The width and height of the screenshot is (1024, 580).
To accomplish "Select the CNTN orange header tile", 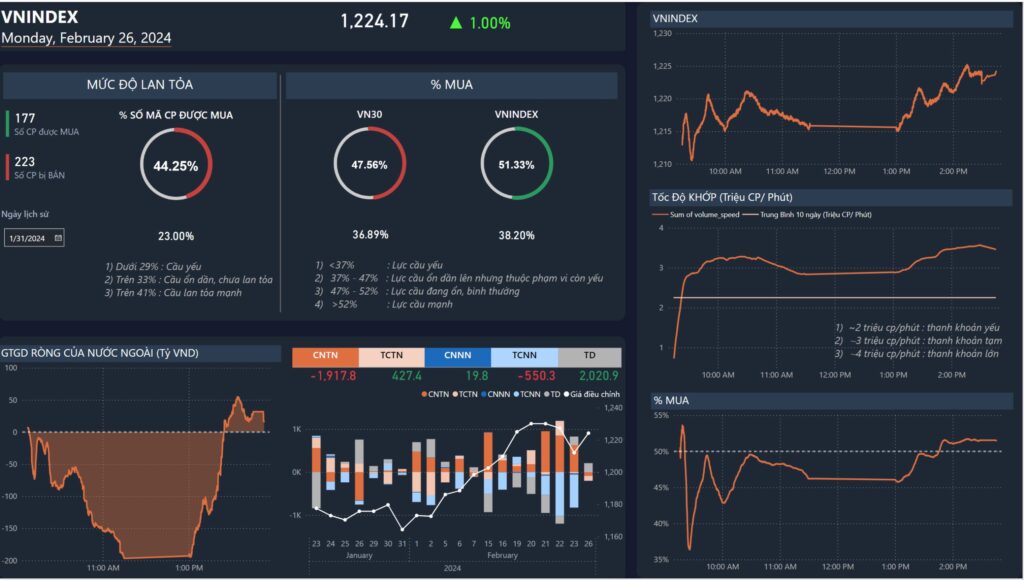I will tap(324, 357).
